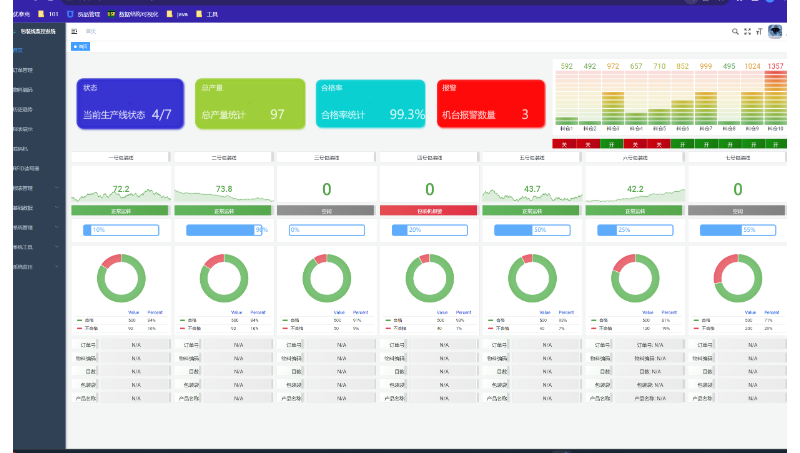Turn off the switch under 机台3
Image resolution: width=800 pixels, height=453 pixels.
coord(611,144)
